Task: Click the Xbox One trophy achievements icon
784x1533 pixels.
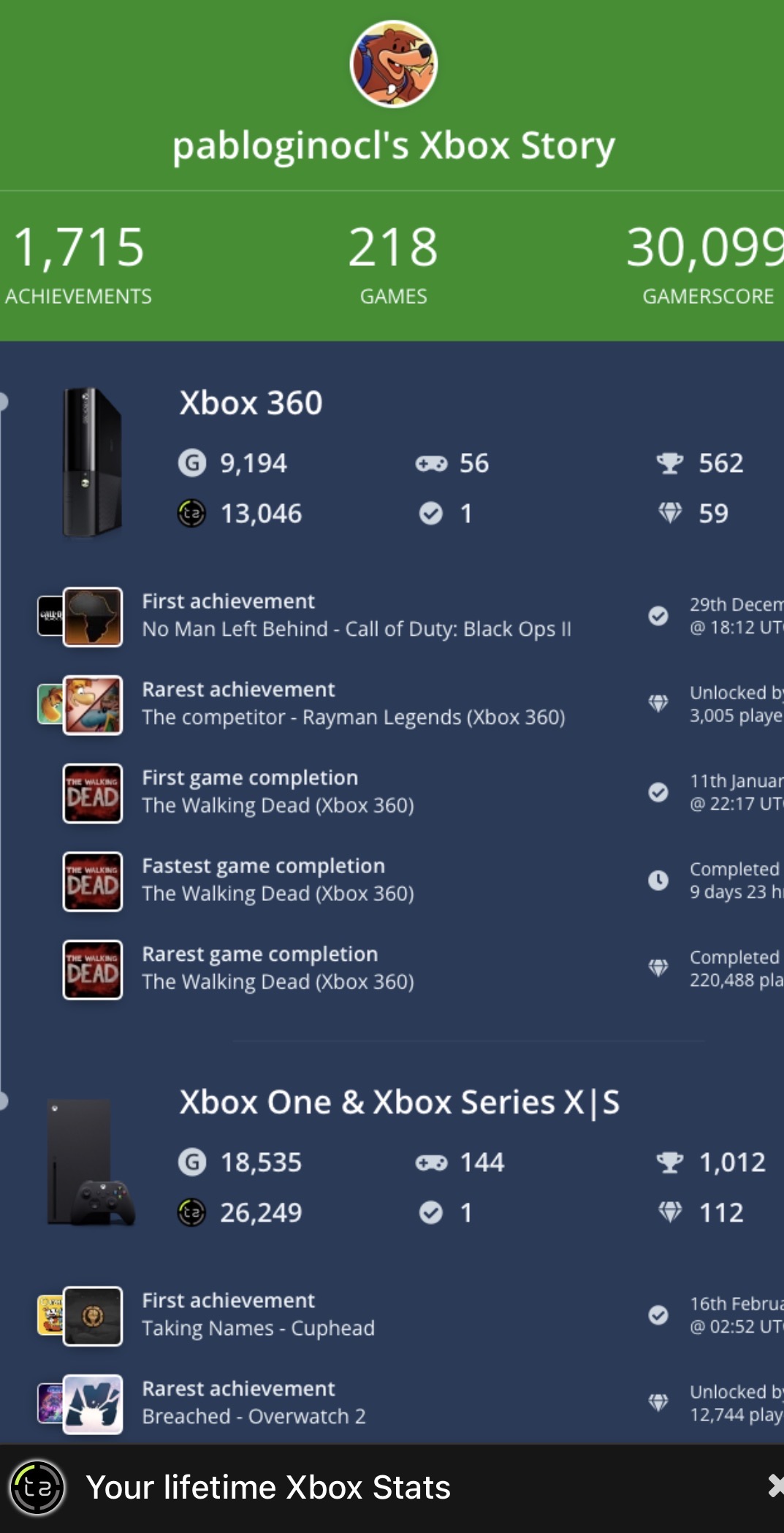Action: 669,1163
